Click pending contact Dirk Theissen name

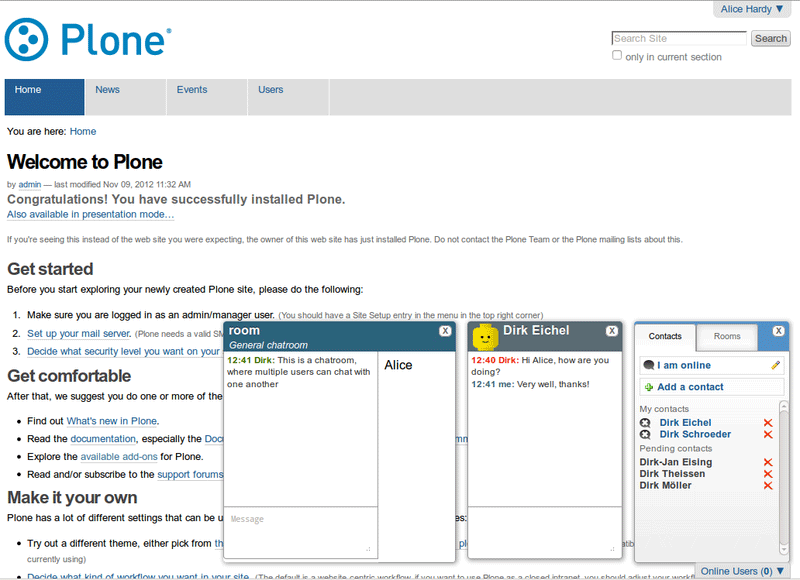(672, 474)
